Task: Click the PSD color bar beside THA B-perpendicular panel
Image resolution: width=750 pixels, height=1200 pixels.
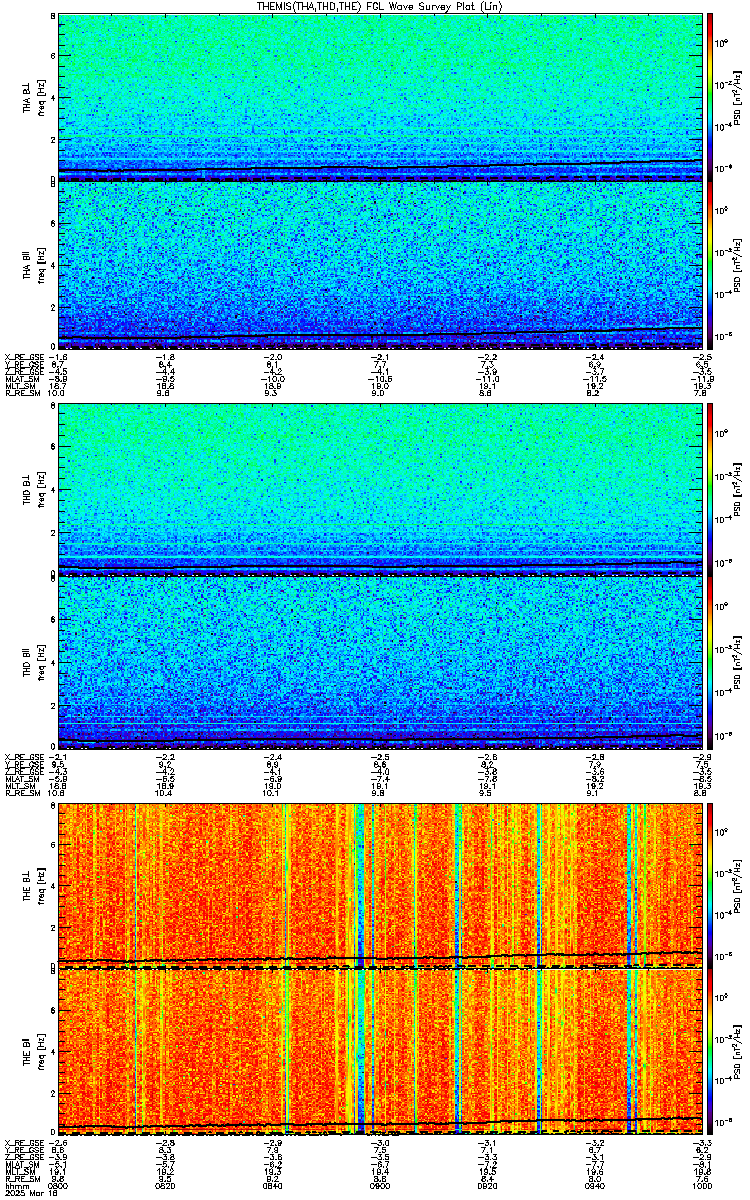Action: 710,97
